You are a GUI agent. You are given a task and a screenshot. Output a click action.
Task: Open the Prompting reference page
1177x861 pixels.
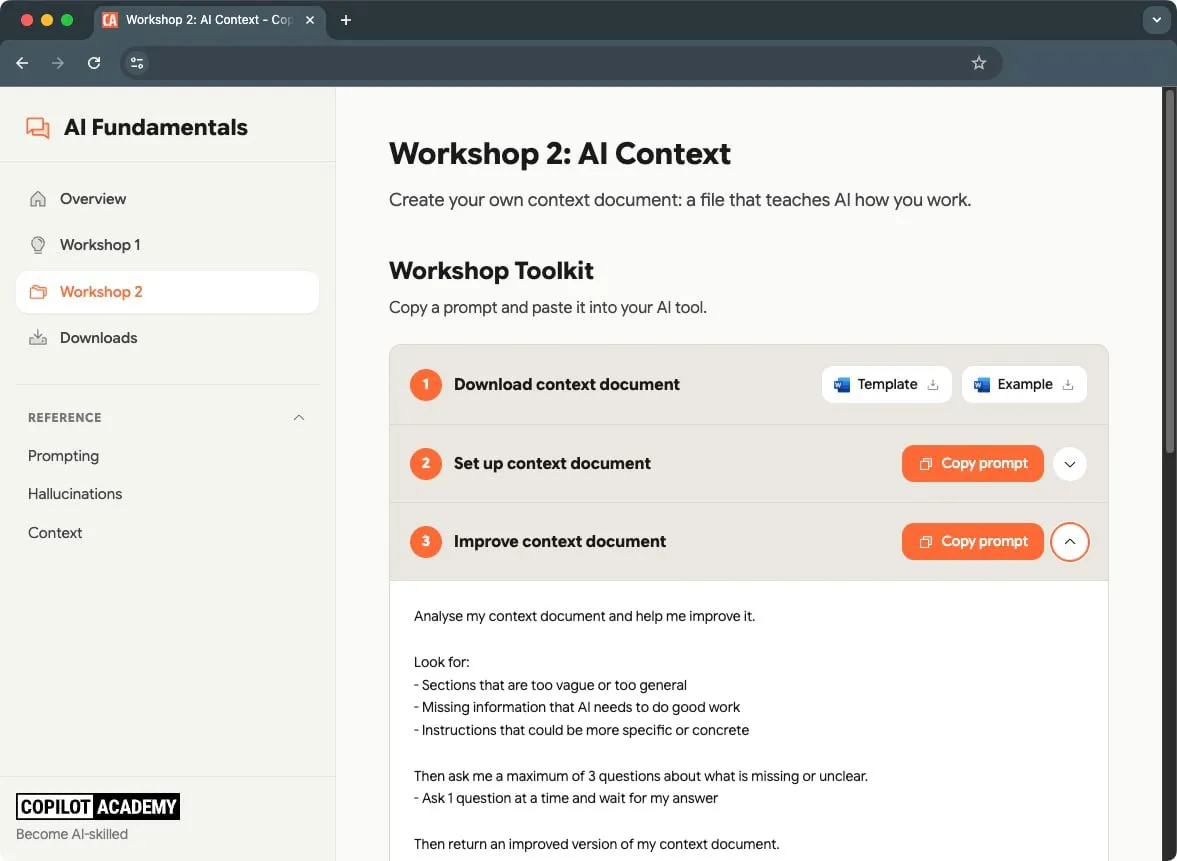(63, 455)
